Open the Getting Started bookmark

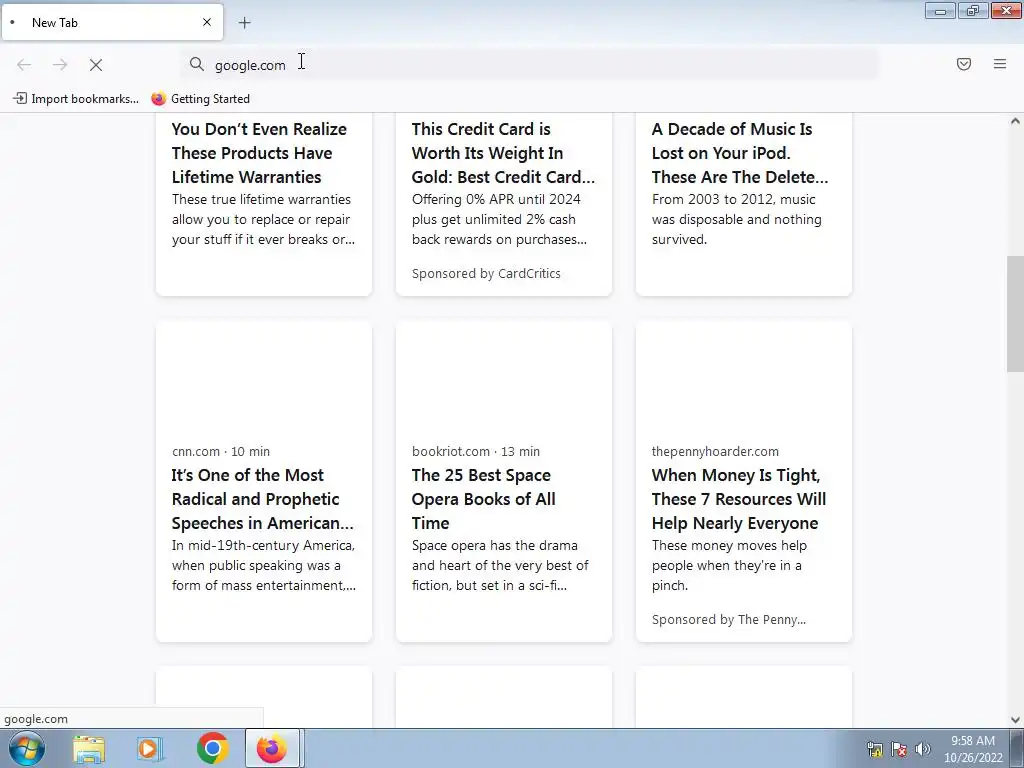tap(200, 99)
